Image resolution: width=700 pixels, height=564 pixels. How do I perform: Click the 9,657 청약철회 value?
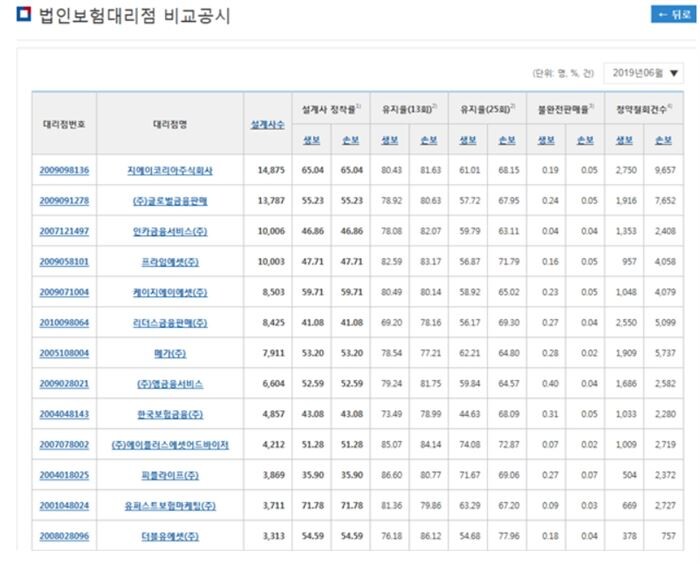(x=665, y=170)
